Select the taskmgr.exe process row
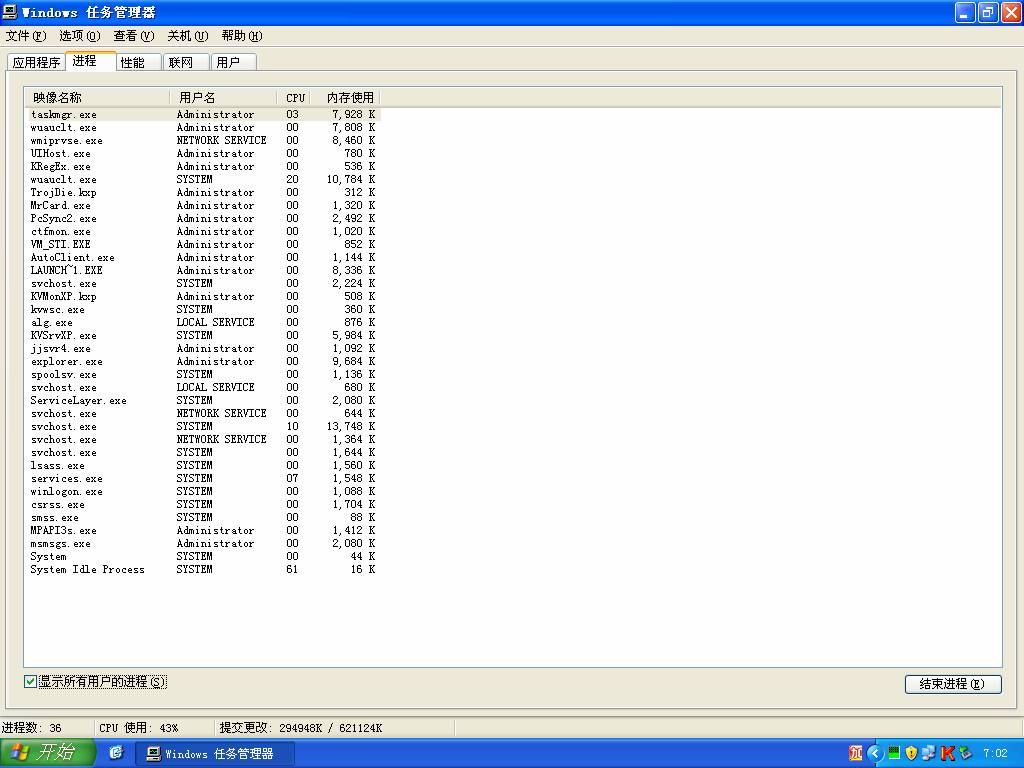The width and height of the screenshot is (1024, 768). (203, 114)
